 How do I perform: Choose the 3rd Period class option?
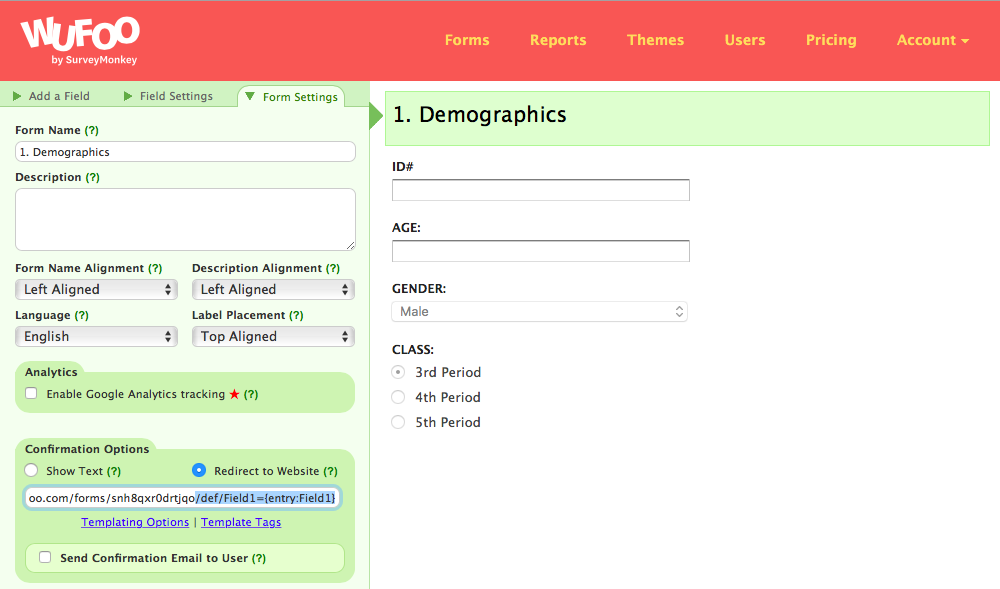398,372
